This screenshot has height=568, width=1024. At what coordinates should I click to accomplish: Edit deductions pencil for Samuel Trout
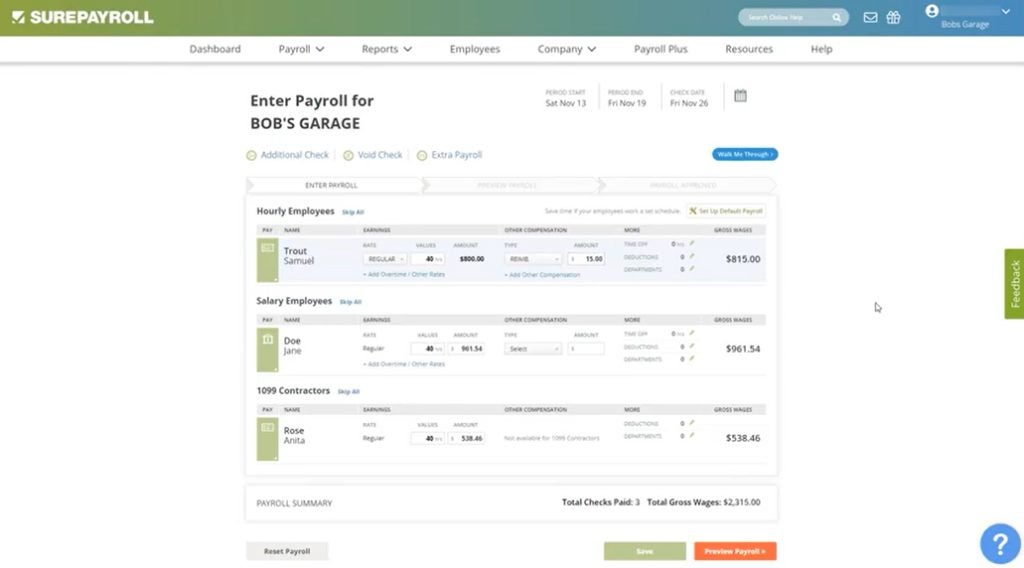[x=692, y=257]
